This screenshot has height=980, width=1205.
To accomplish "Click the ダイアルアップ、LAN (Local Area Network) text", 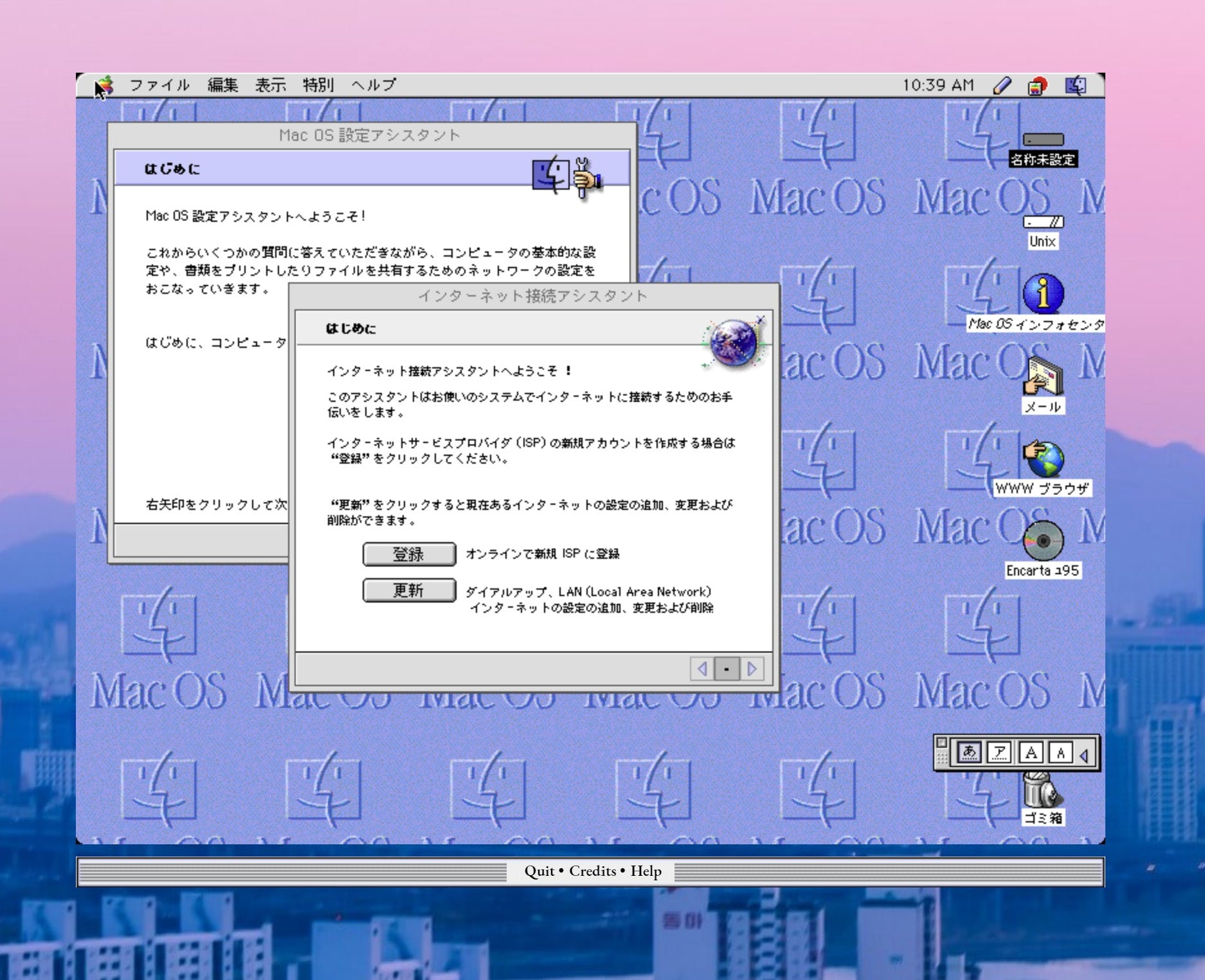I will [588, 592].
